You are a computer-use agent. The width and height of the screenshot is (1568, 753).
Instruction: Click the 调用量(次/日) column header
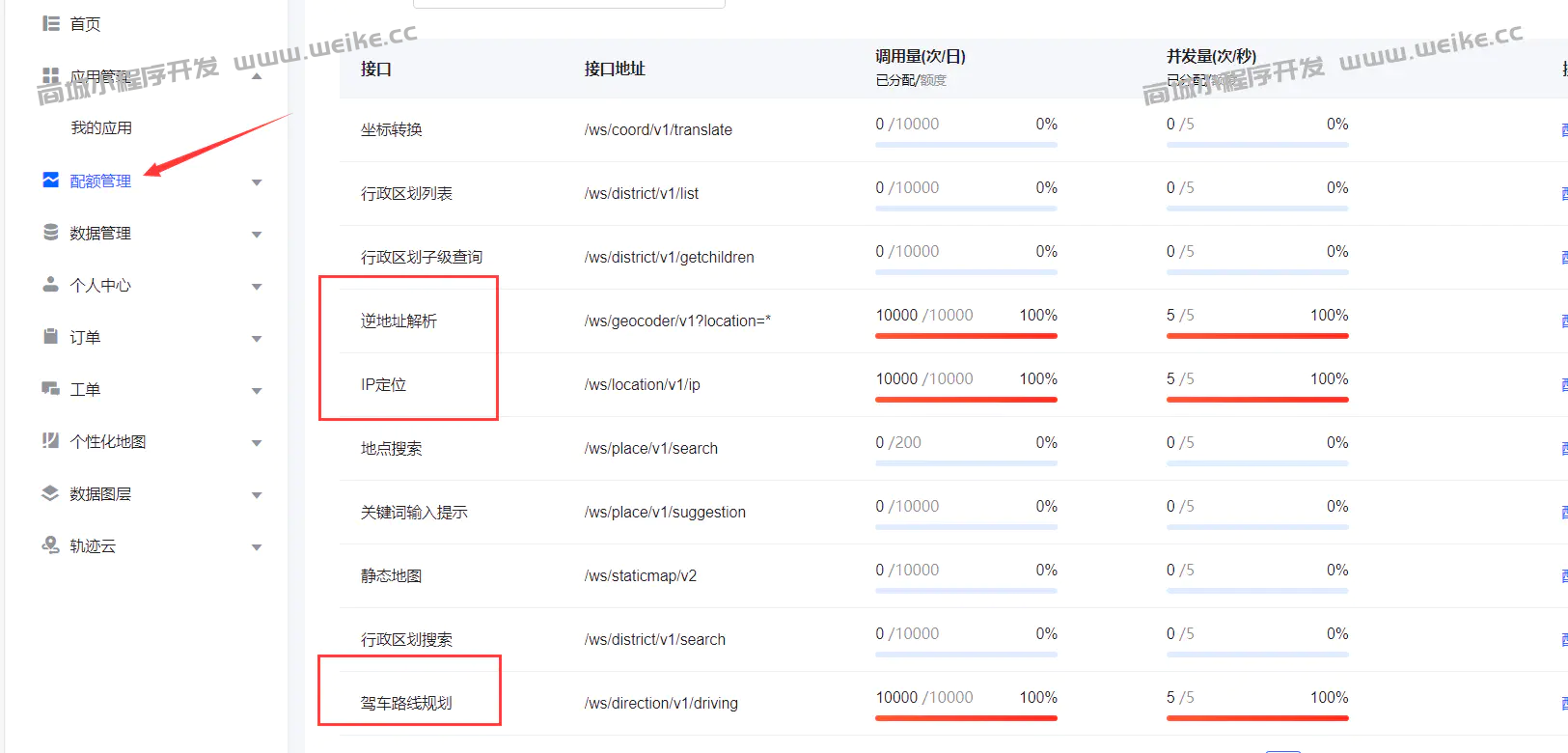pos(921,56)
